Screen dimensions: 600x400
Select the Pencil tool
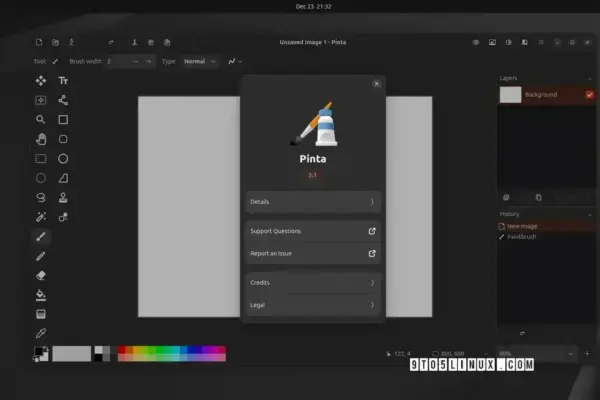41,256
